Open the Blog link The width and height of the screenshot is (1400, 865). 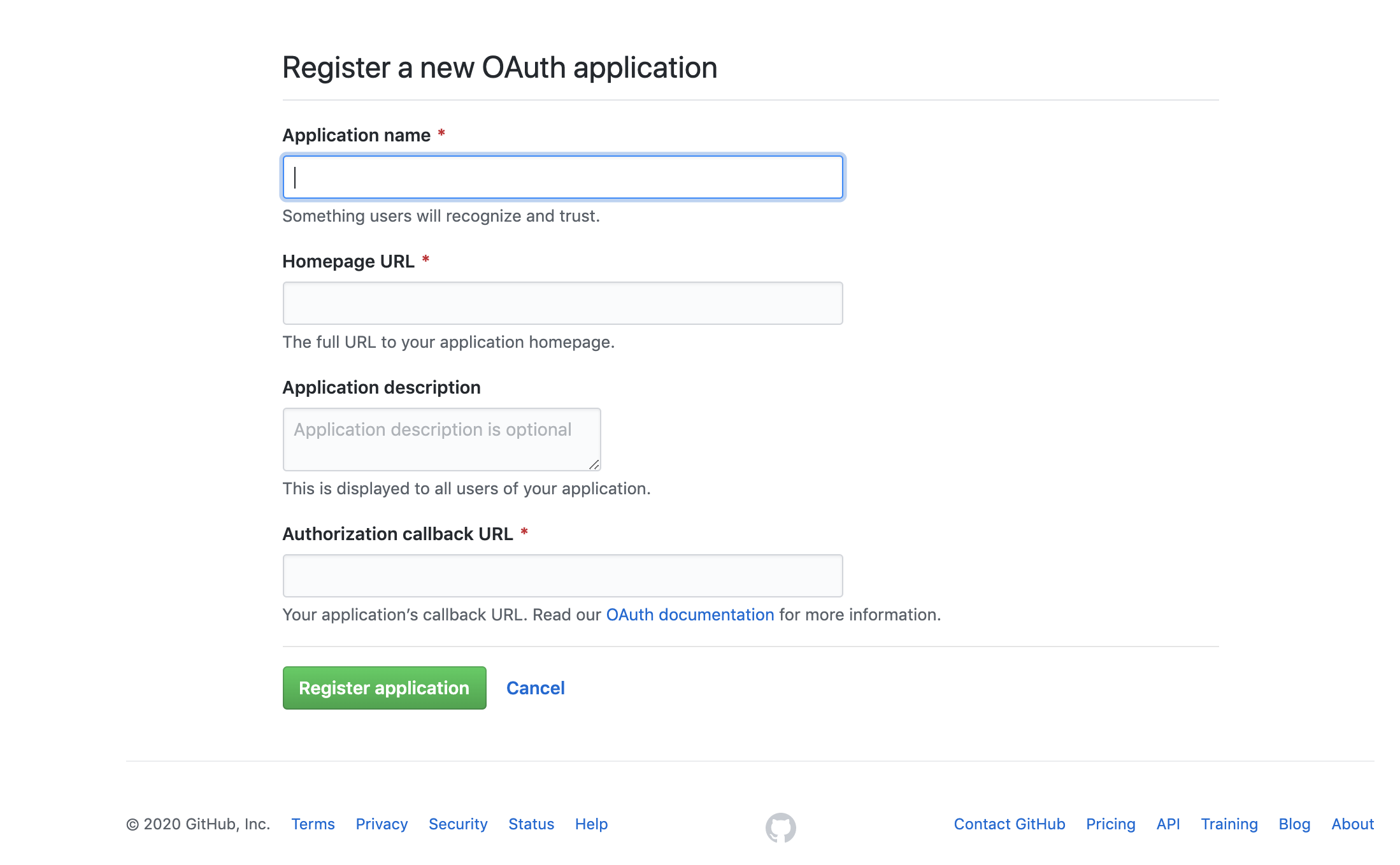(1294, 824)
